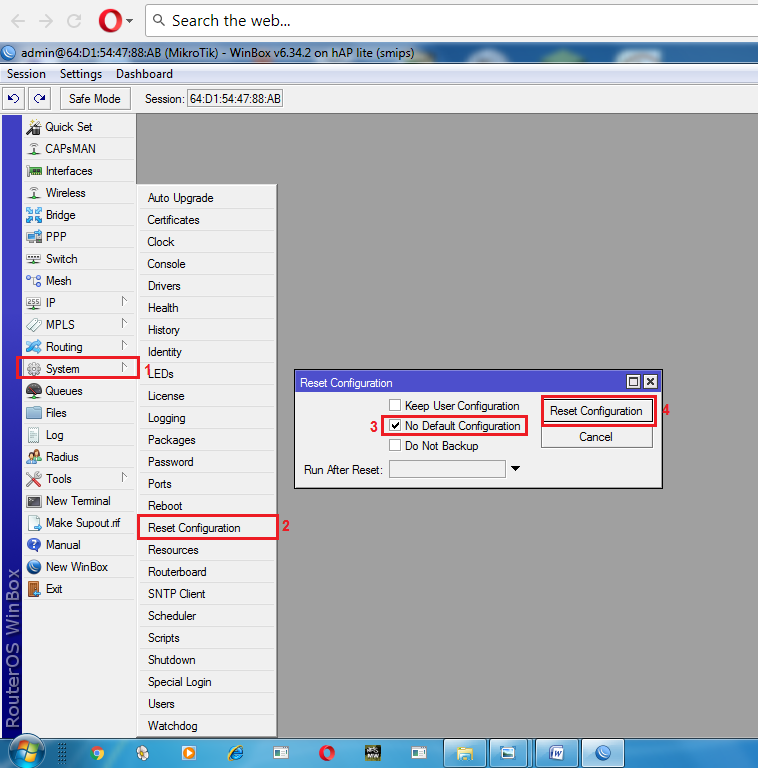
Task: Select Reset Configuration in System submenu
Action: click(207, 528)
